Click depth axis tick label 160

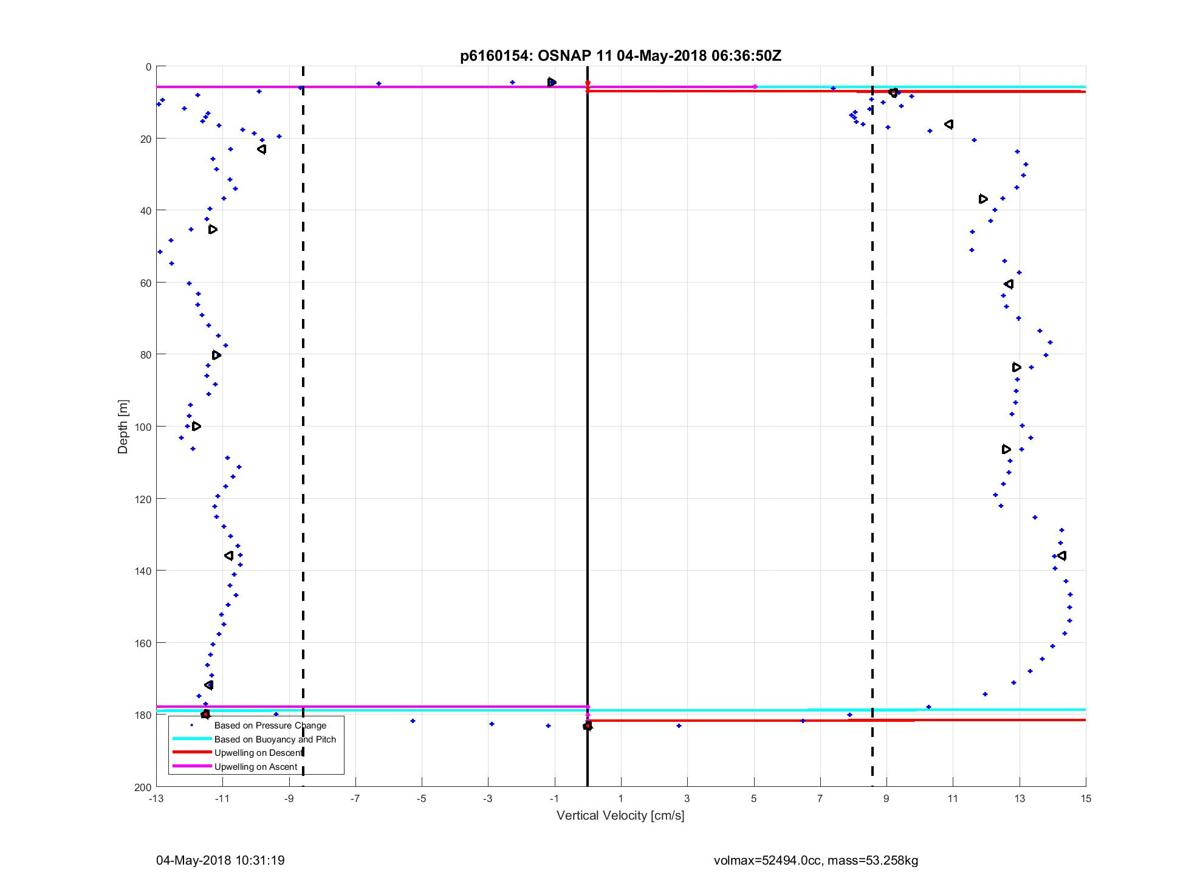point(142,643)
